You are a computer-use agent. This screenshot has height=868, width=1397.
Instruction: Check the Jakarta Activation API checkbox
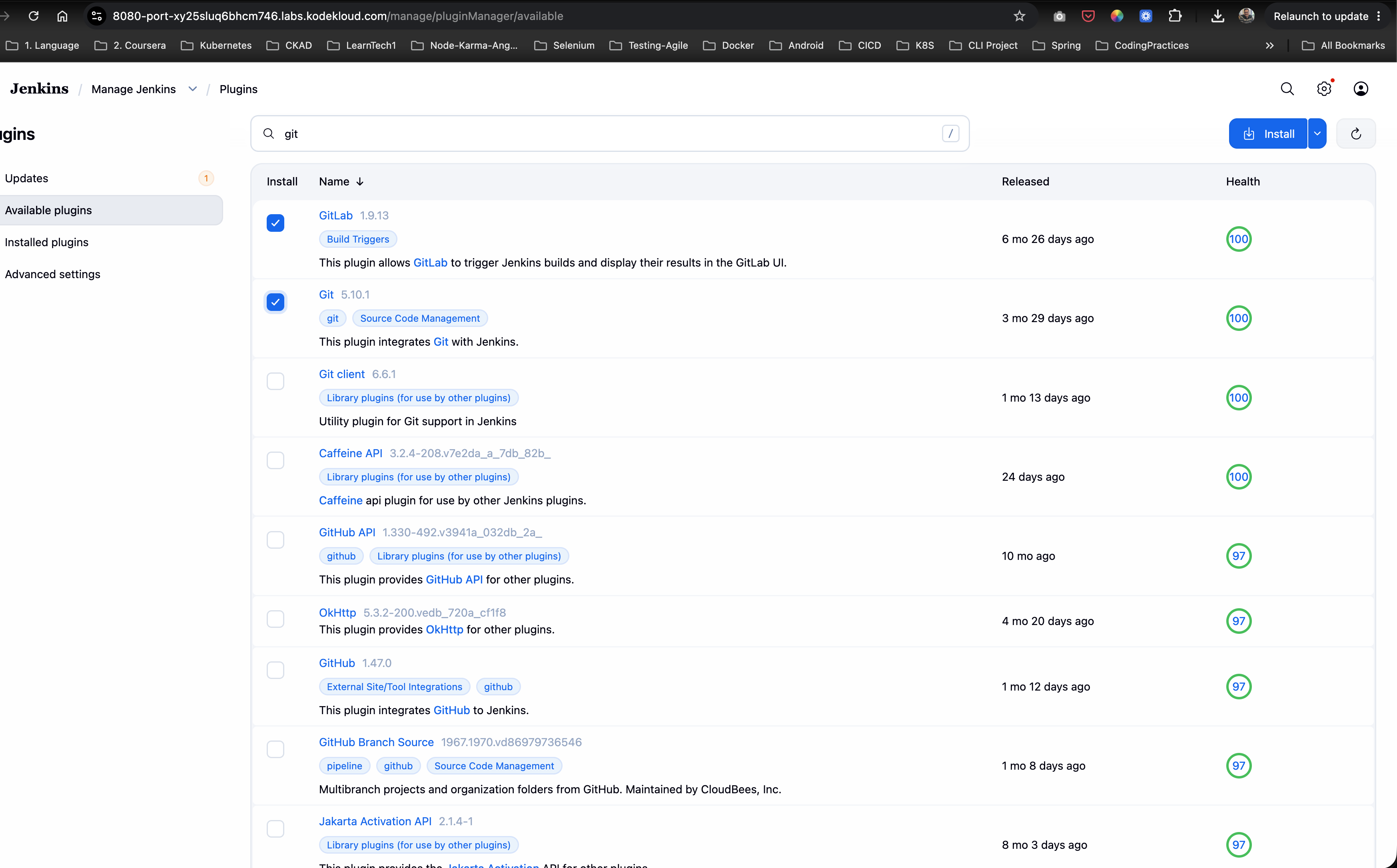point(275,828)
